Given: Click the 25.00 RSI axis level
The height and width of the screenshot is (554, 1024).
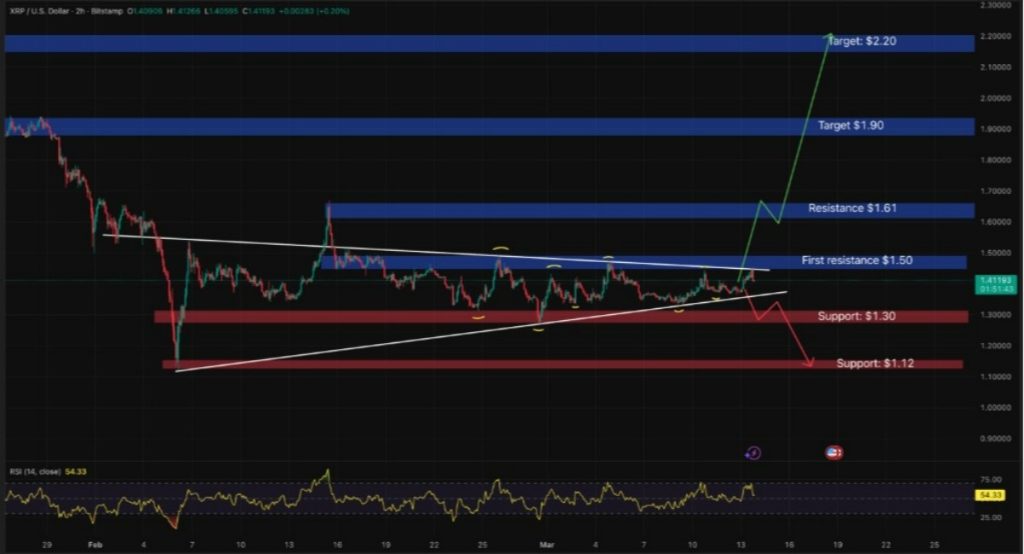Looking at the screenshot, I should [x=991, y=517].
